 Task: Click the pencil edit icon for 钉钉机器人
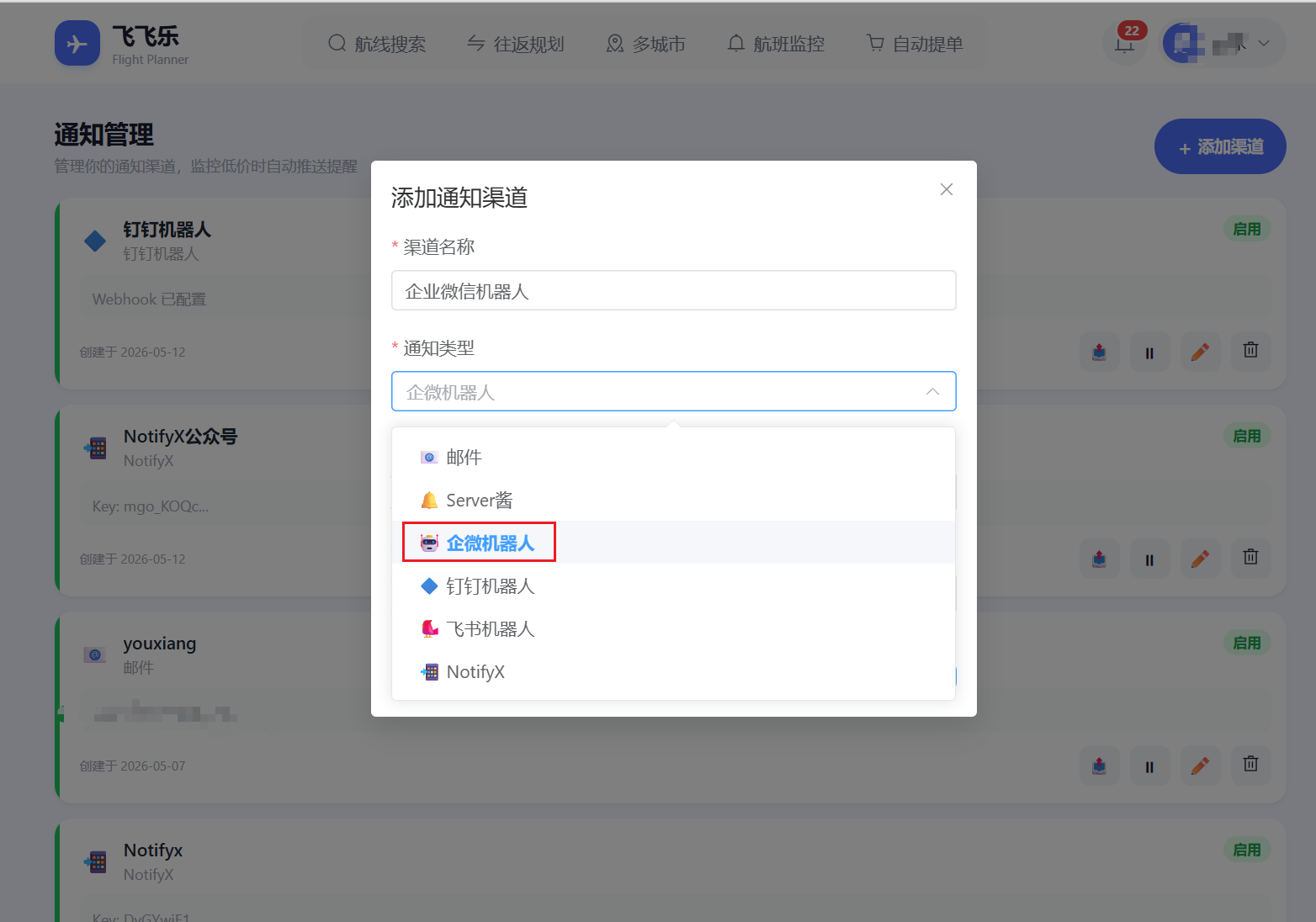[x=1200, y=352]
